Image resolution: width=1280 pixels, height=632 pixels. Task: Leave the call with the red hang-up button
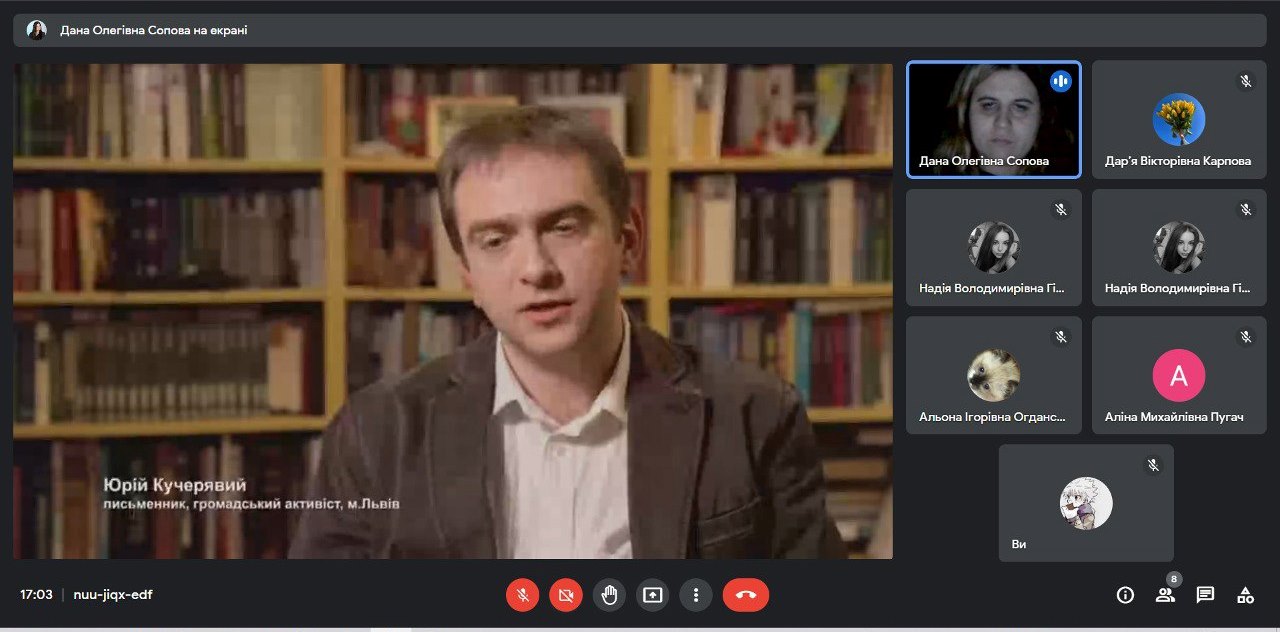746,595
